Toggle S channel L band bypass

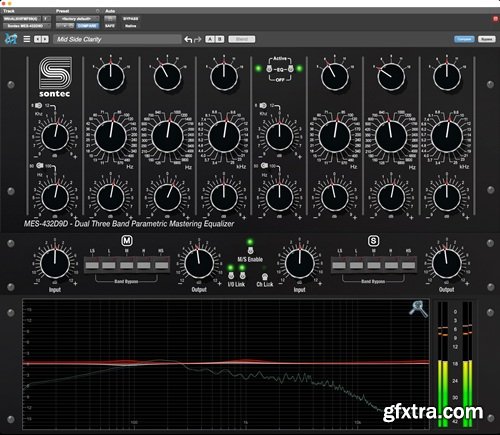(x=356, y=265)
